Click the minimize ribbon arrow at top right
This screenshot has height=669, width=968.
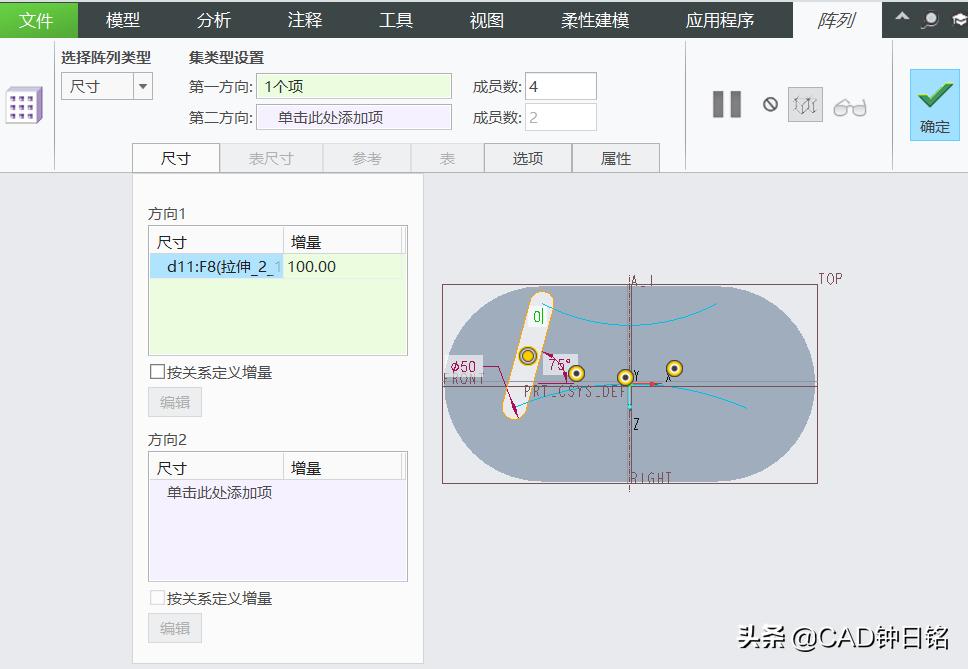[903, 17]
